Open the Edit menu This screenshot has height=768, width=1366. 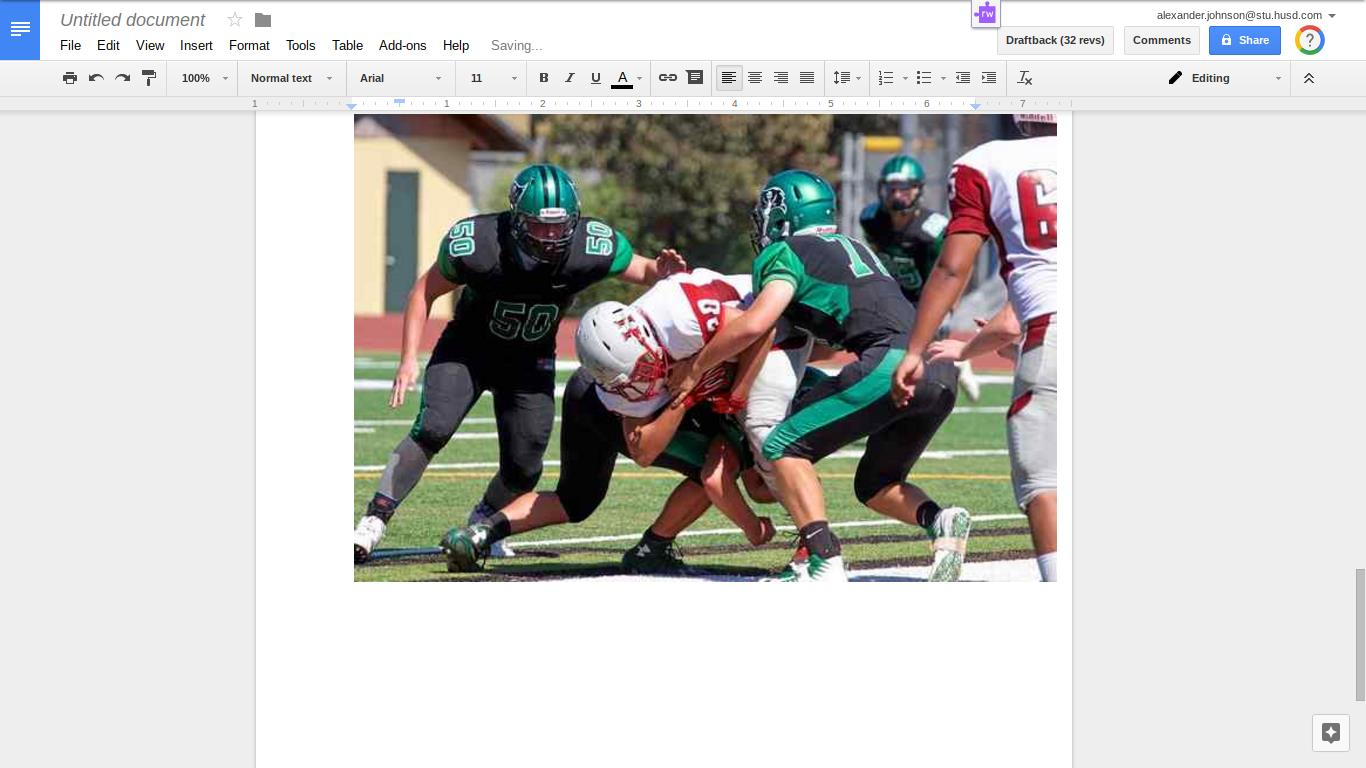pos(108,45)
